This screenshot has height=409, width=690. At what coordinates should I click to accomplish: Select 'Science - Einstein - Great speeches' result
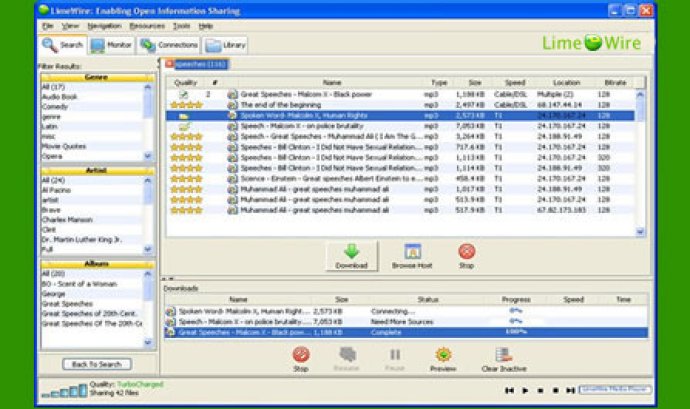[x=400, y=179]
